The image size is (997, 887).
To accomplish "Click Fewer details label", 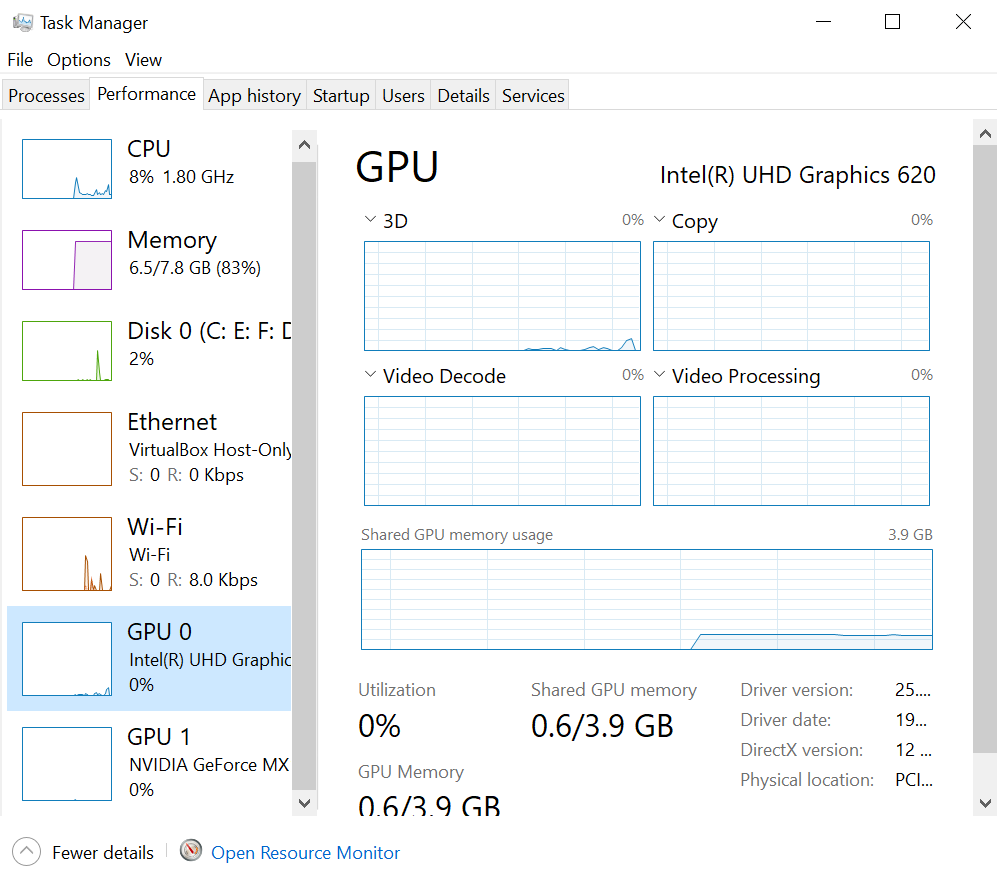I will pyautogui.click(x=103, y=853).
